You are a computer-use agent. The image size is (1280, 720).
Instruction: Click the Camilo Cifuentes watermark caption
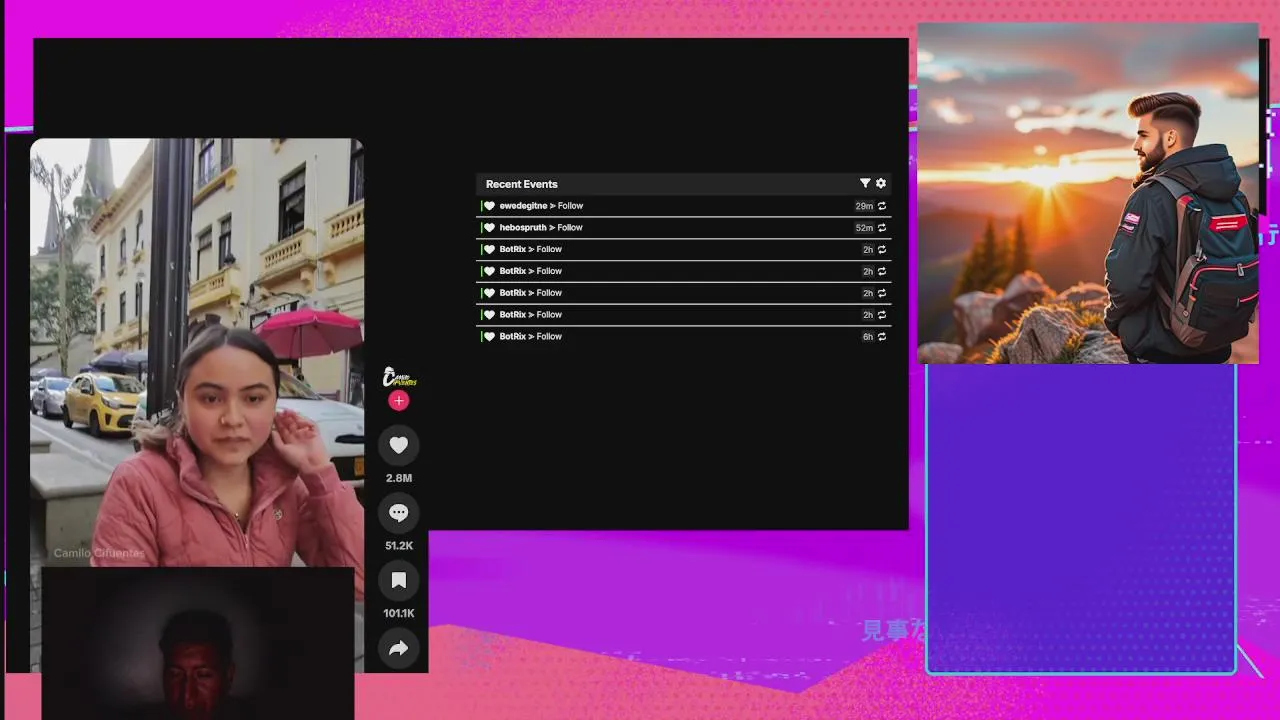(99, 553)
